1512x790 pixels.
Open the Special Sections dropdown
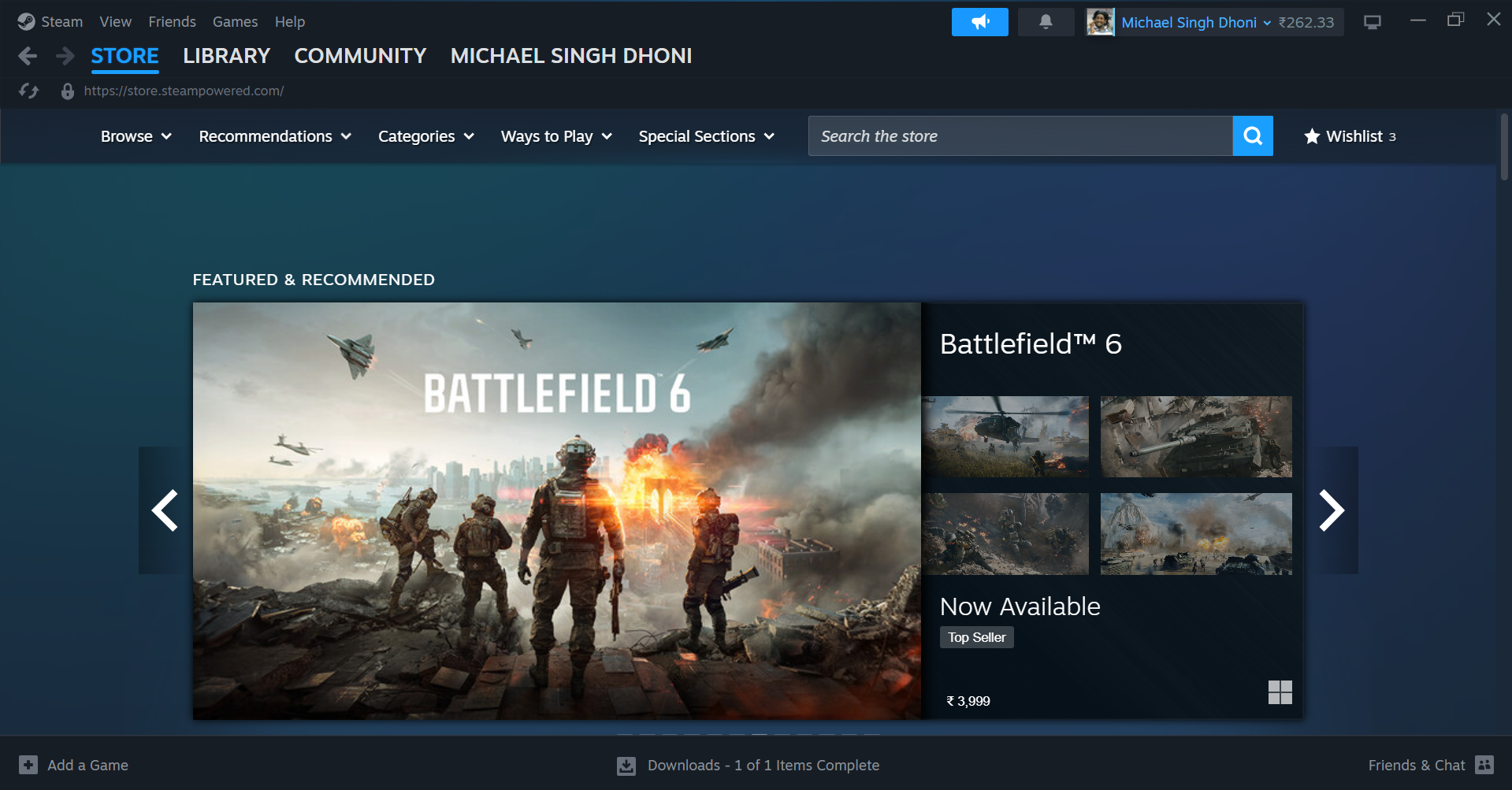pyautogui.click(x=706, y=136)
